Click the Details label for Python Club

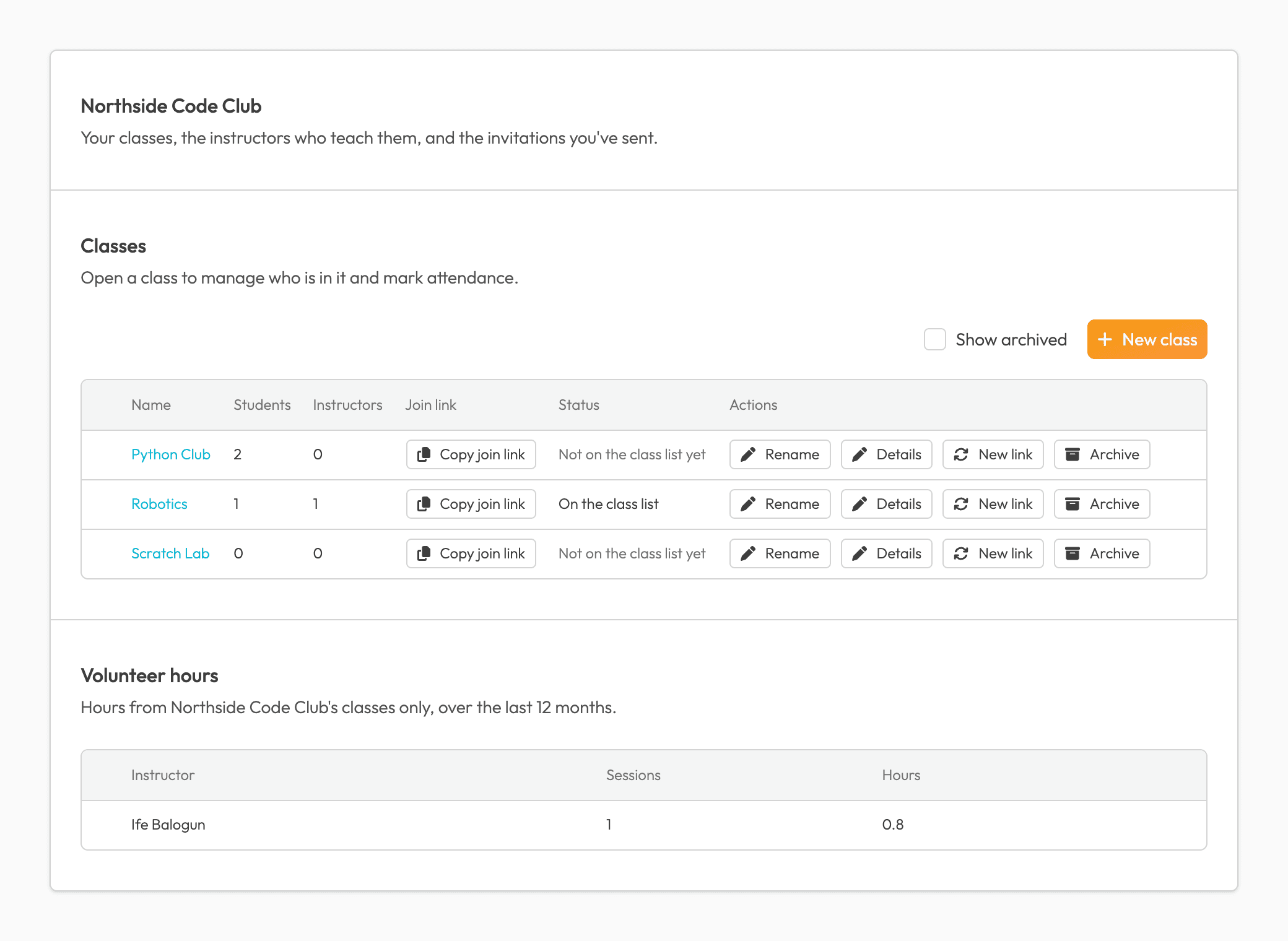[899, 454]
